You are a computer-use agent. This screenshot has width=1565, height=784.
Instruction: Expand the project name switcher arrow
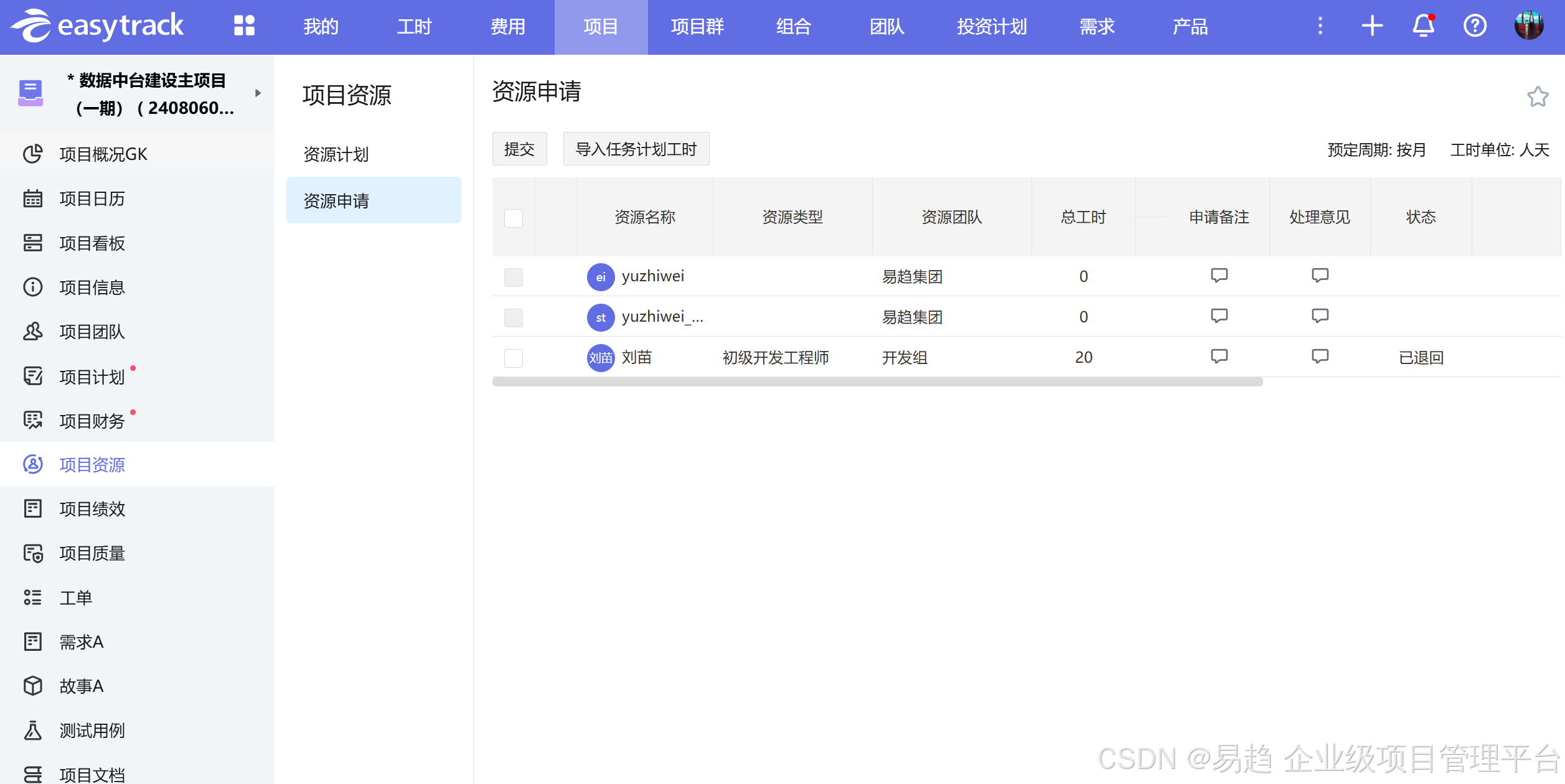[258, 93]
